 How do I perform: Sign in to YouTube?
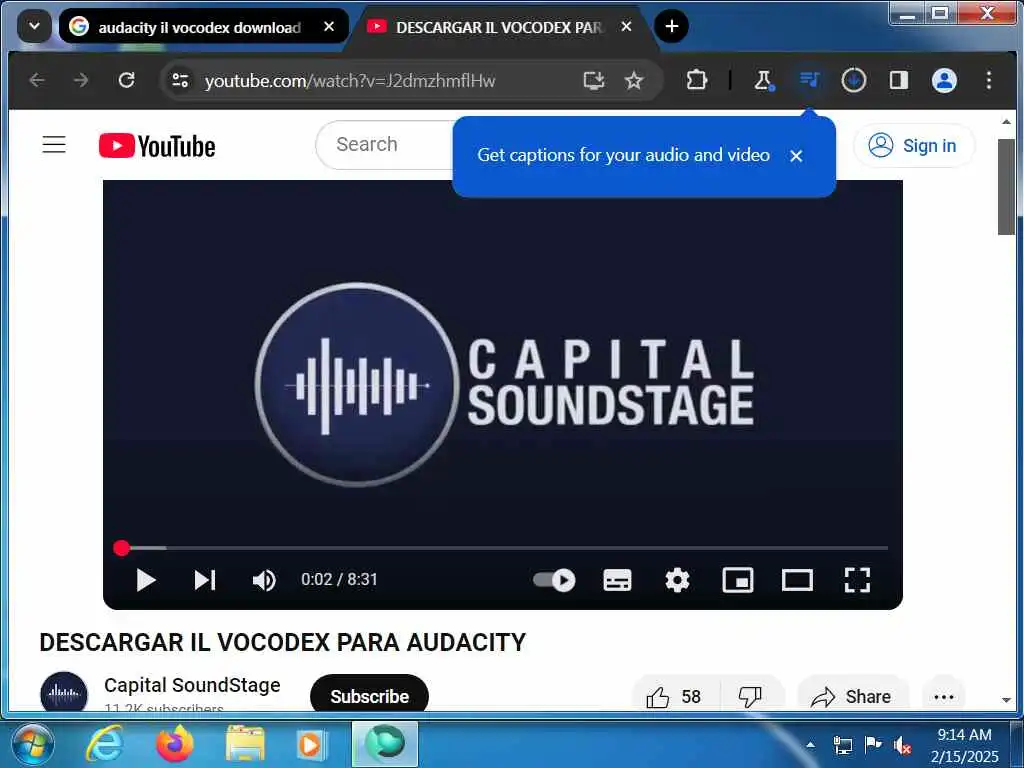(x=914, y=145)
